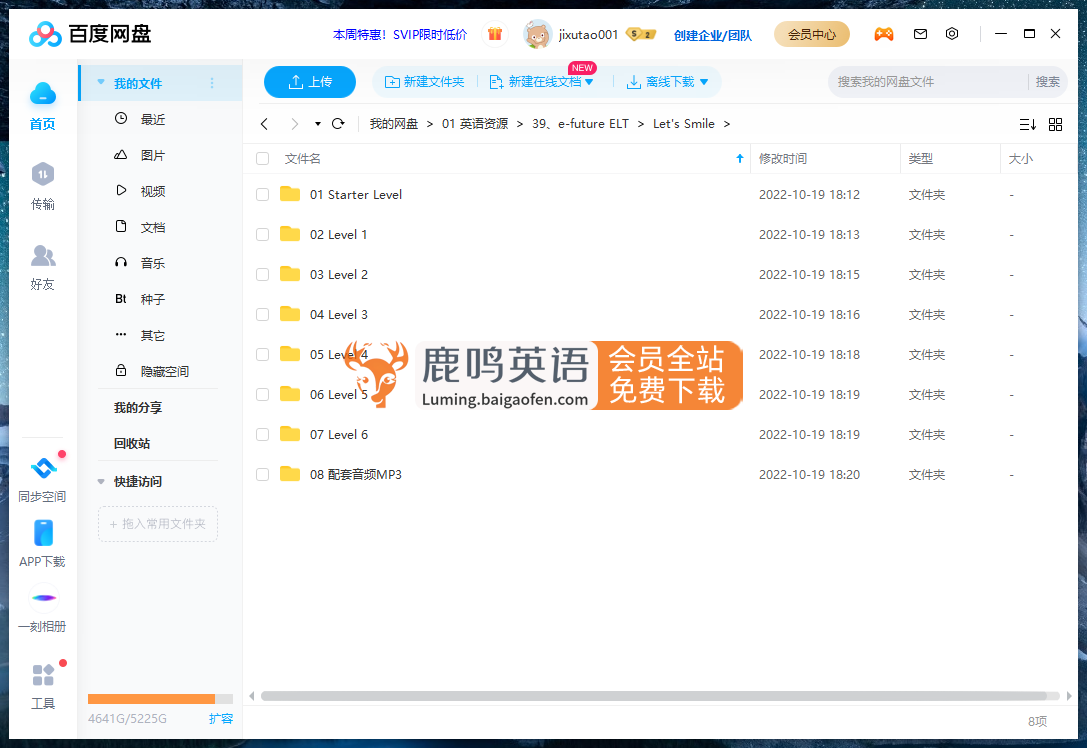Check the box for 01 Starter Level

click(263, 195)
